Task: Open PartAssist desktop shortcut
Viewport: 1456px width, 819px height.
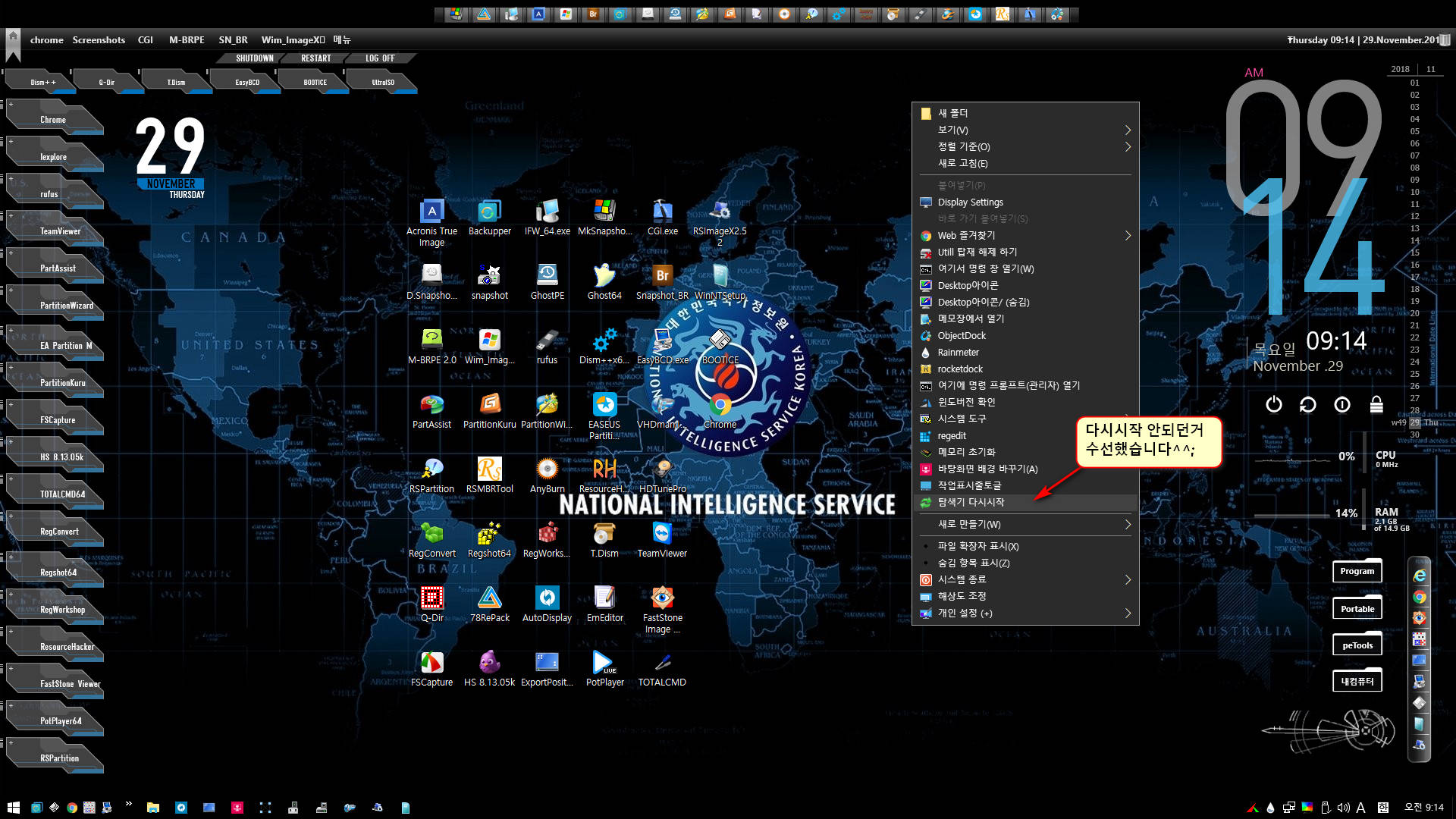Action: point(431,411)
